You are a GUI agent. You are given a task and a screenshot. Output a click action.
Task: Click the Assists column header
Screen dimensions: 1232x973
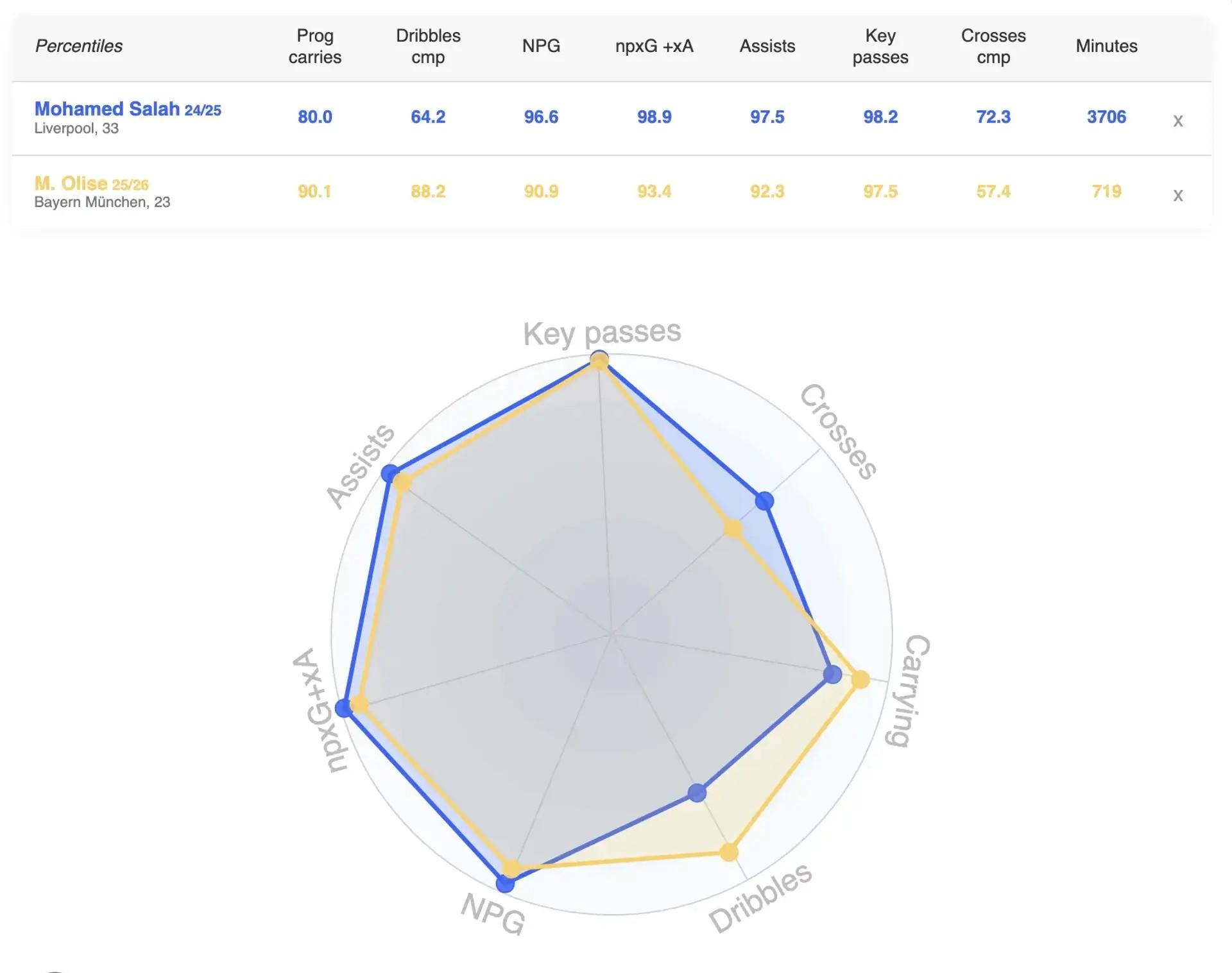point(767,46)
